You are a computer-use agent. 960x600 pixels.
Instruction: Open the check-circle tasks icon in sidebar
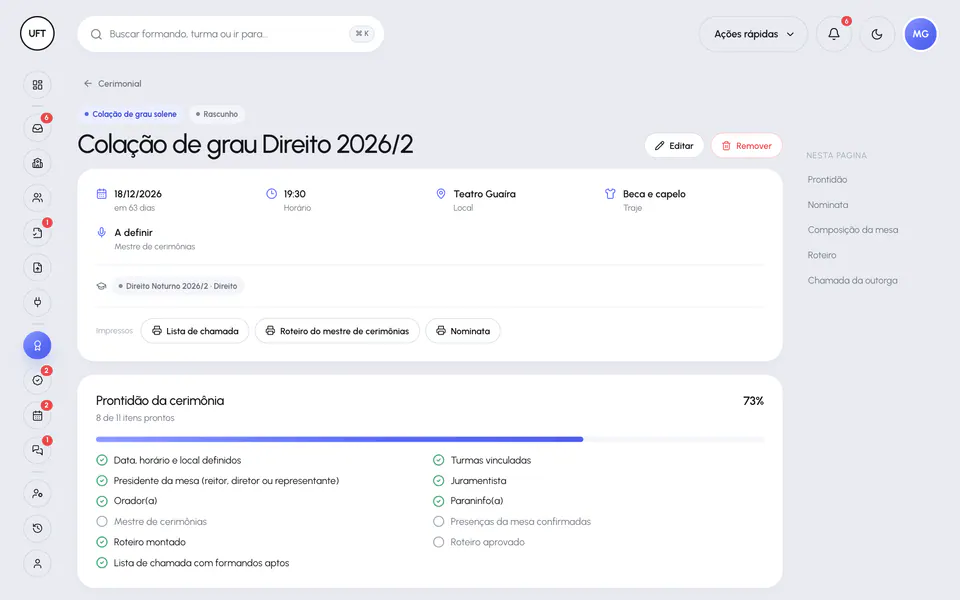point(37,380)
